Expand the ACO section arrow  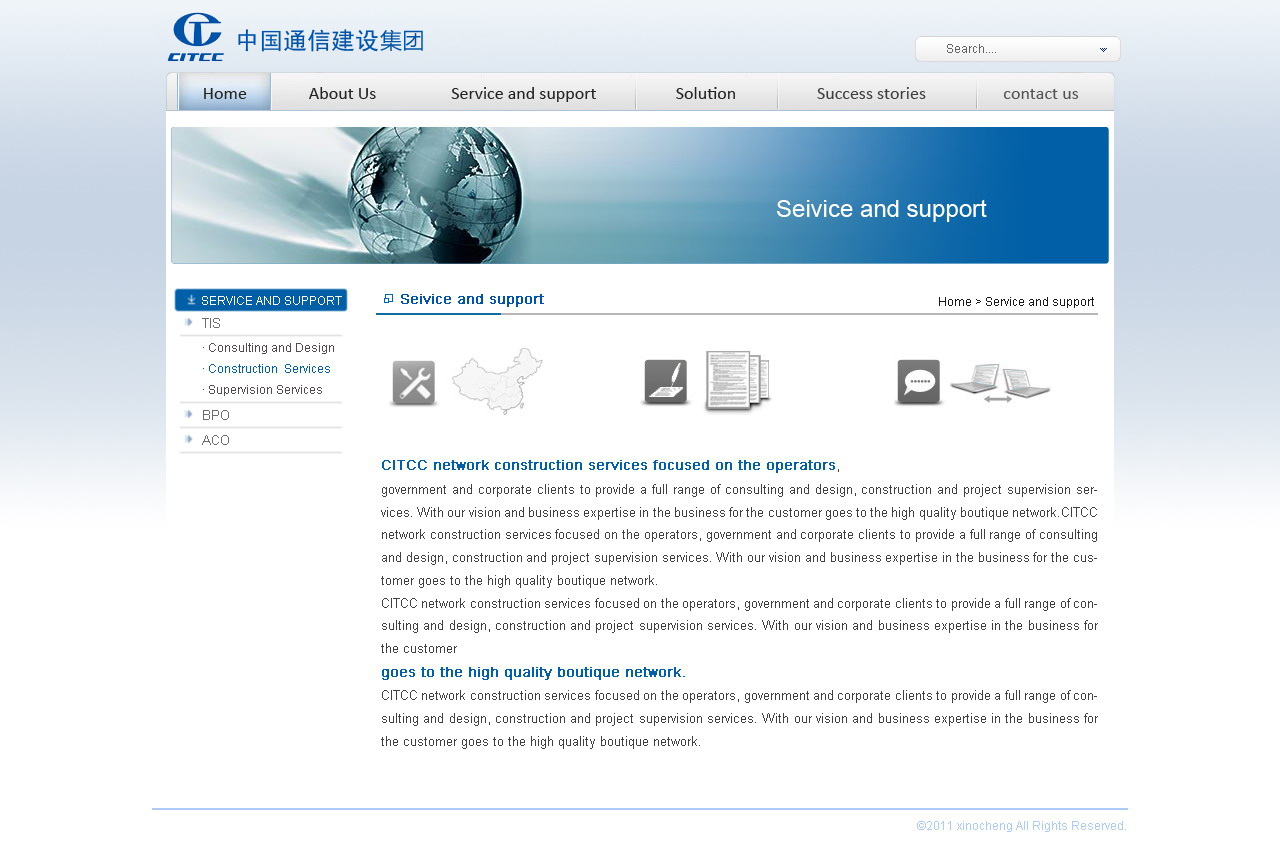pos(188,439)
